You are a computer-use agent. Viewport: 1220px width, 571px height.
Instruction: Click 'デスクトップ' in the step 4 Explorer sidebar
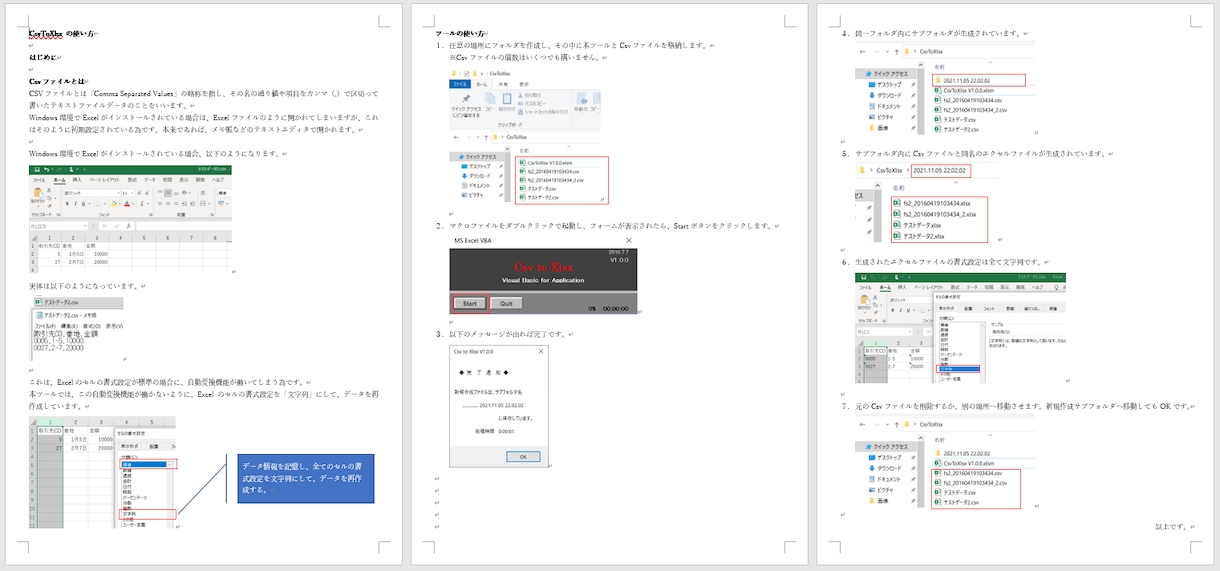pos(885,85)
